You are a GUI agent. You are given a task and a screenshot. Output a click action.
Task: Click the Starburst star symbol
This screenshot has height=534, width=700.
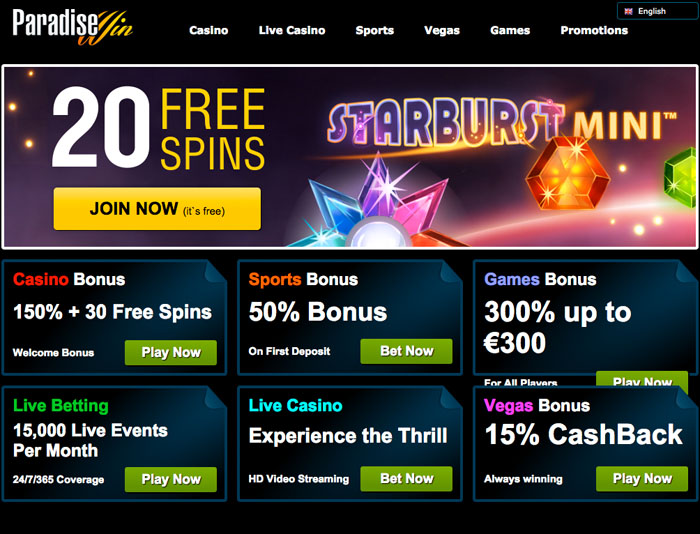click(379, 203)
